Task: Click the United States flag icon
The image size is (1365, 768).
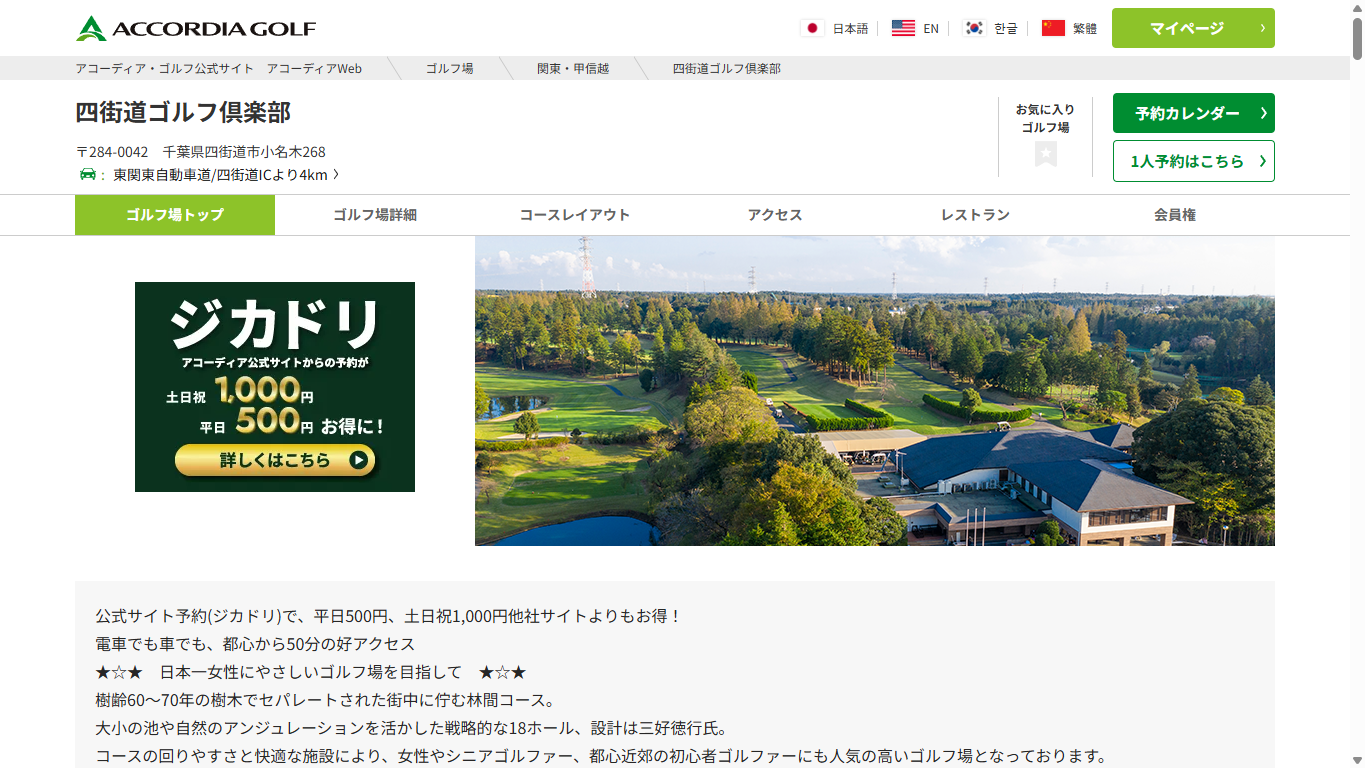Action: (903, 28)
